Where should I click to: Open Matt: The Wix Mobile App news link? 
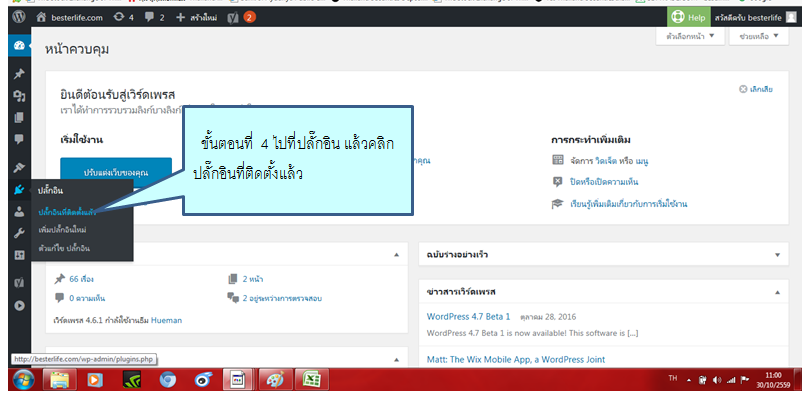pos(516,360)
